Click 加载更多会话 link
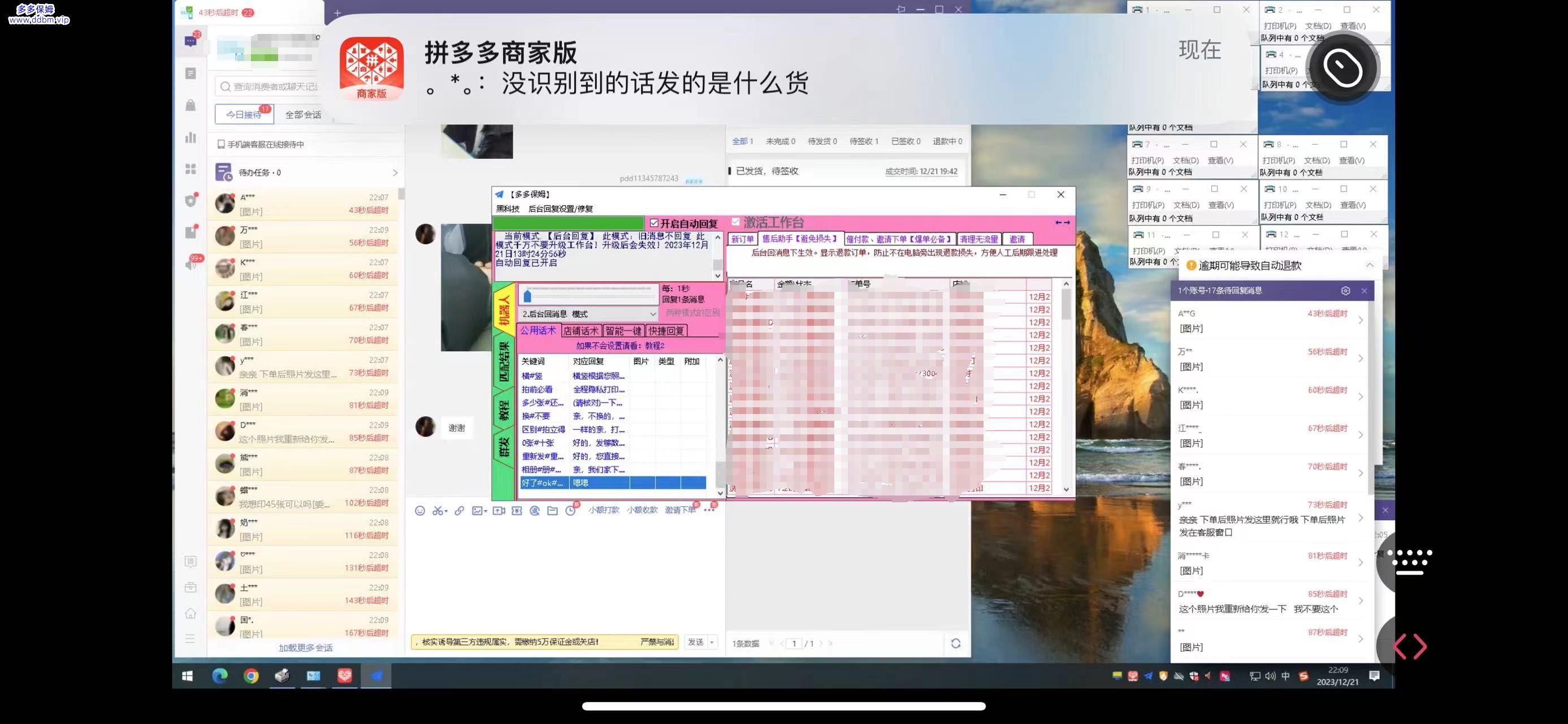This screenshot has width=1568, height=724. click(306, 648)
